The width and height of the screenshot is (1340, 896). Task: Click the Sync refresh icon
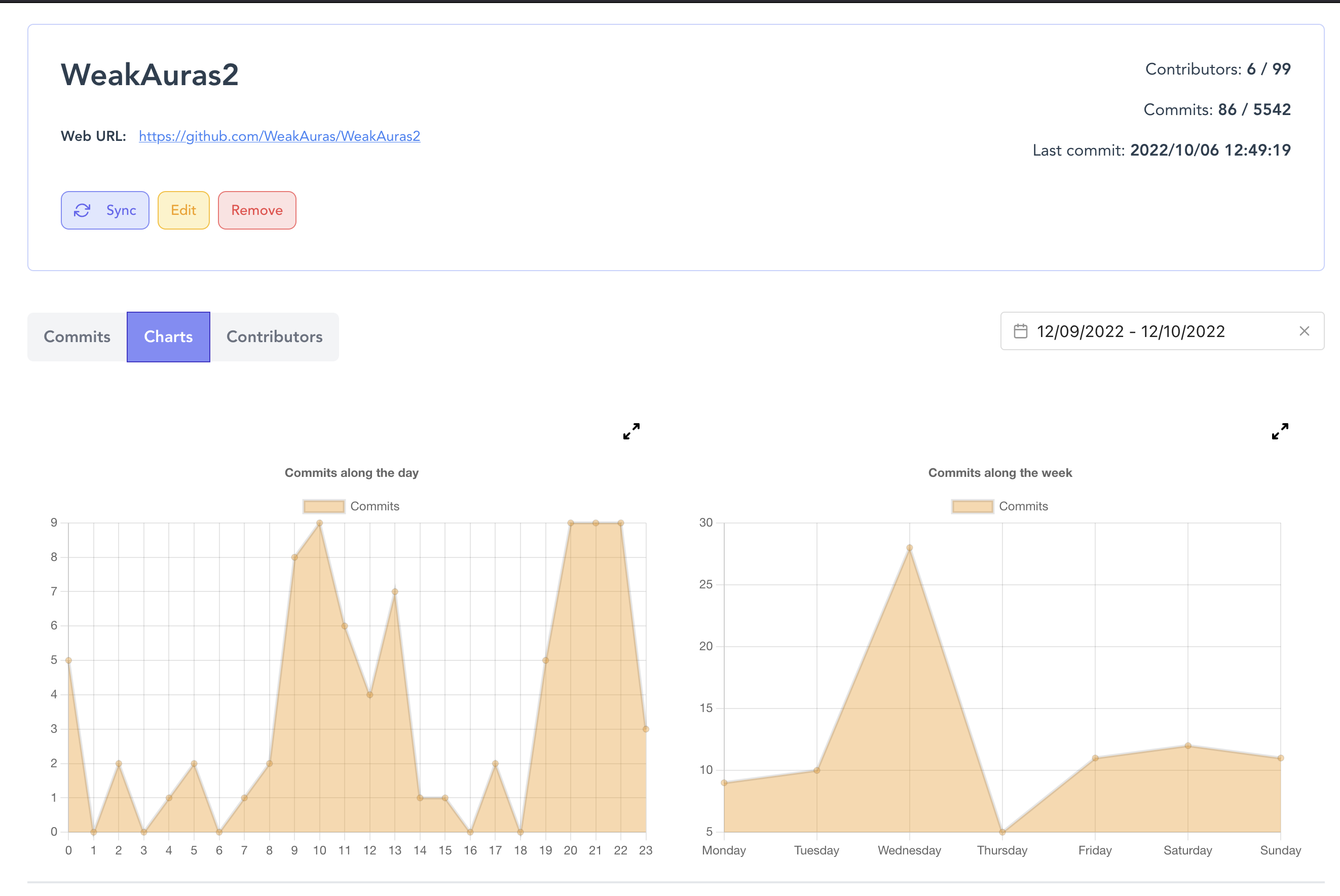[x=82, y=210]
